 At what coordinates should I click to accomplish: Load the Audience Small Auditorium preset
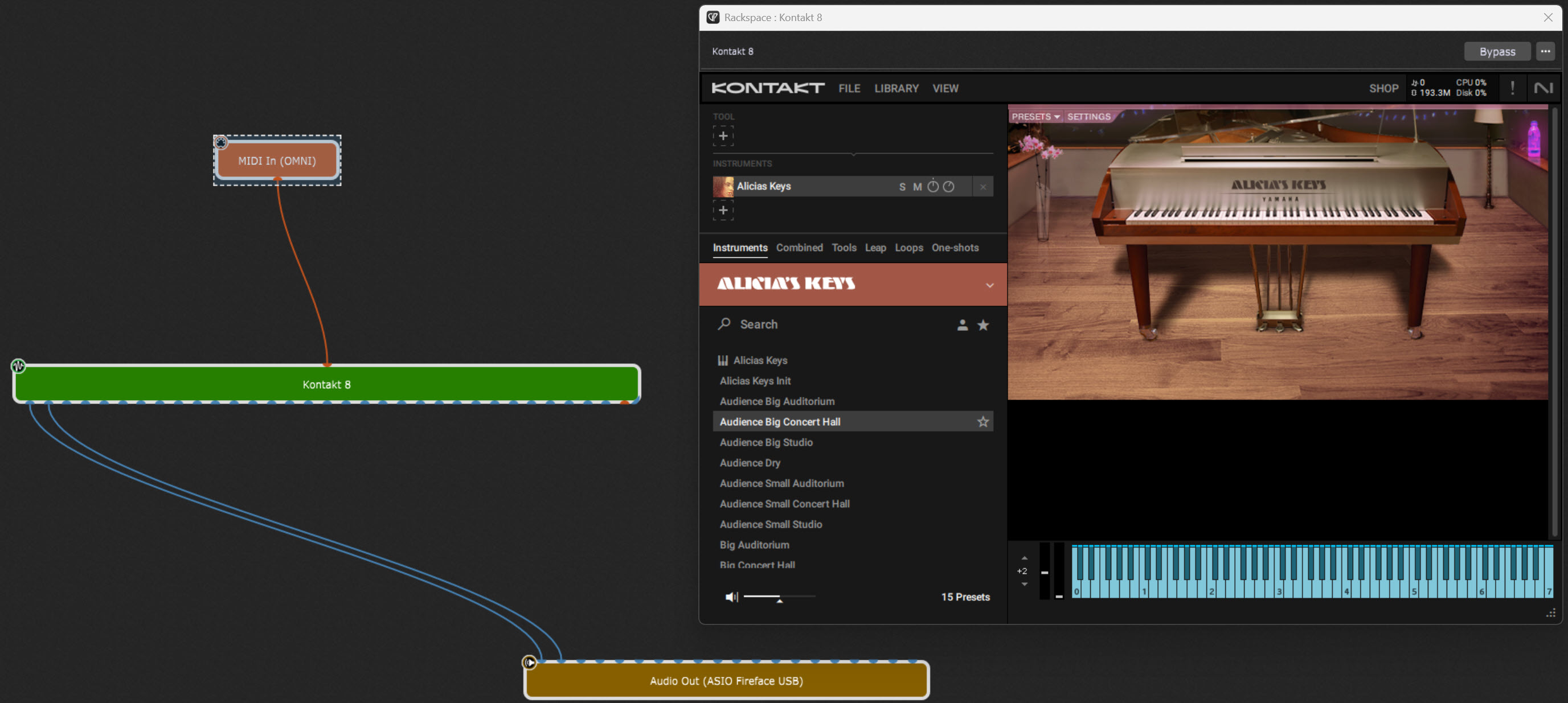coord(853,483)
